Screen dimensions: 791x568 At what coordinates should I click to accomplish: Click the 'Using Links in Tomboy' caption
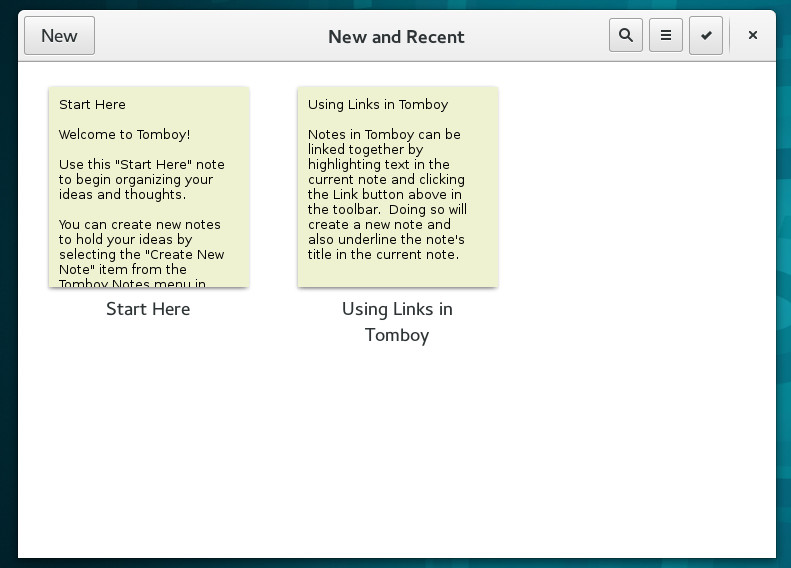coord(397,322)
